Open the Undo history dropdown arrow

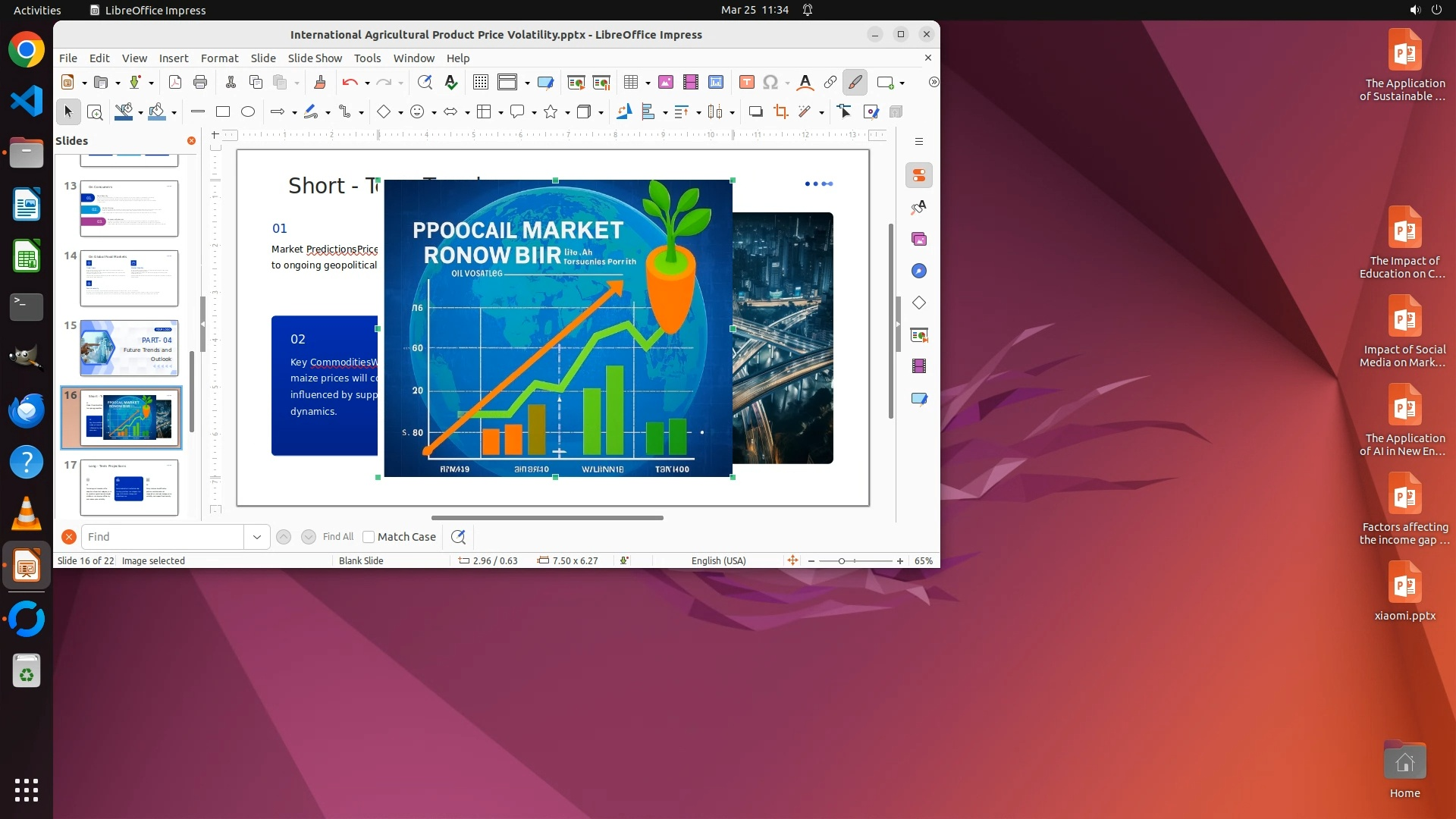point(367,83)
